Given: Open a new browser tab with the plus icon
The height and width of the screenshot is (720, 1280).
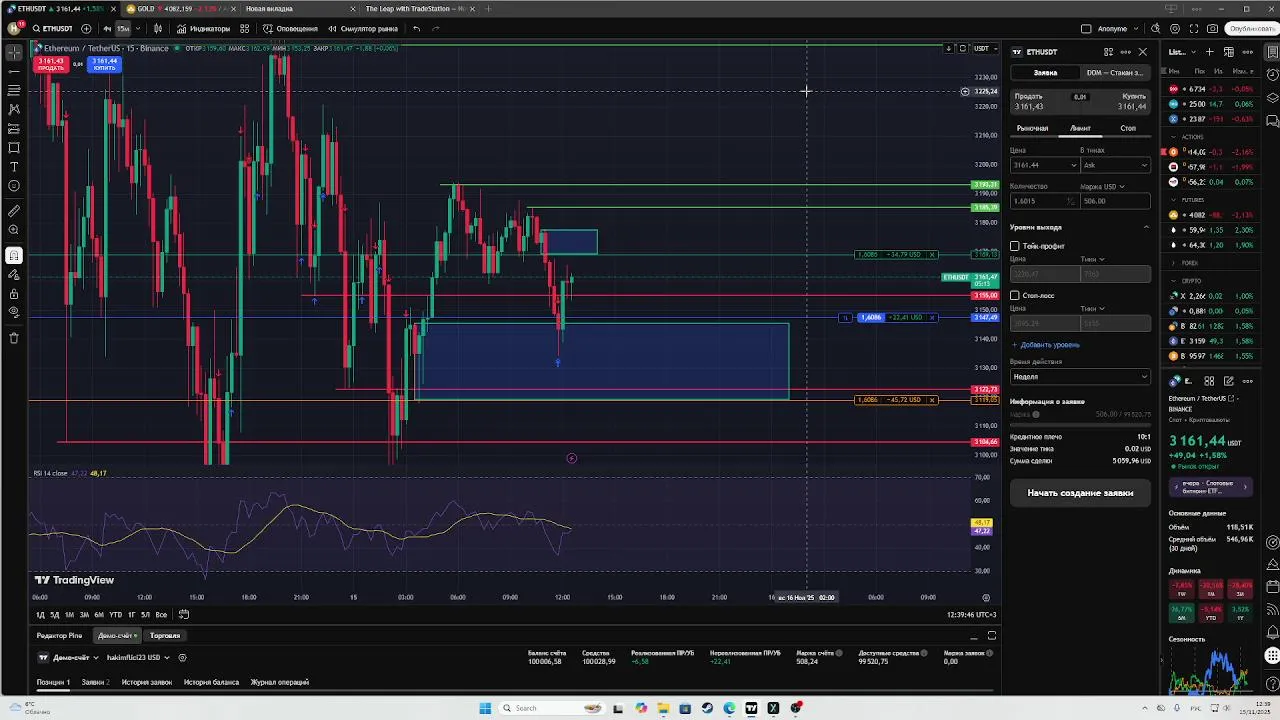Looking at the screenshot, I should (488, 8).
